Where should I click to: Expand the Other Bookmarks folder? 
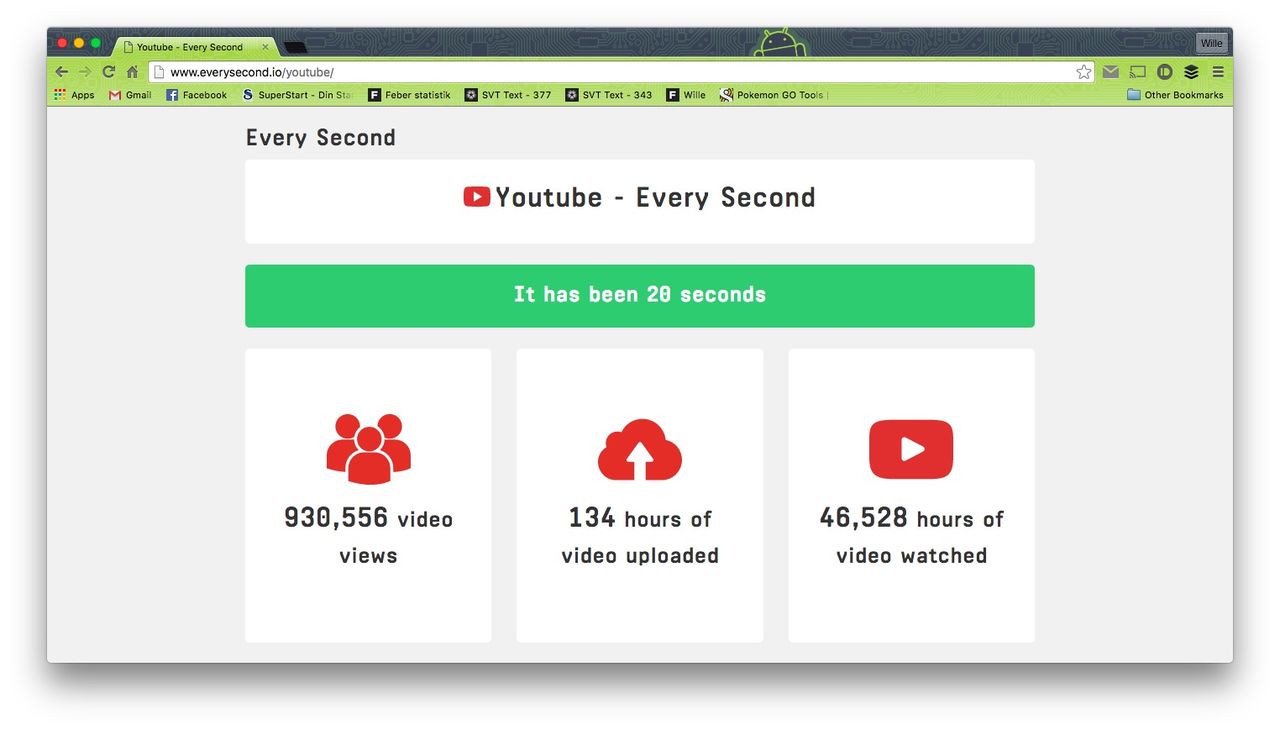click(x=1175, y=95)
